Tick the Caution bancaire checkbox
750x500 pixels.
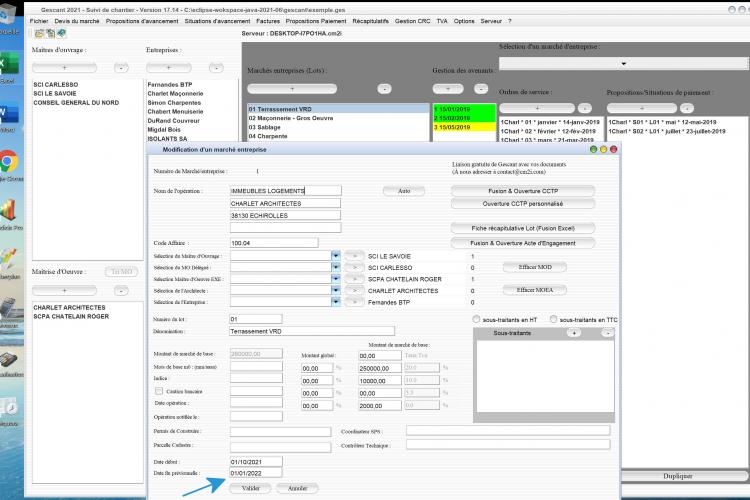point(159,391)
